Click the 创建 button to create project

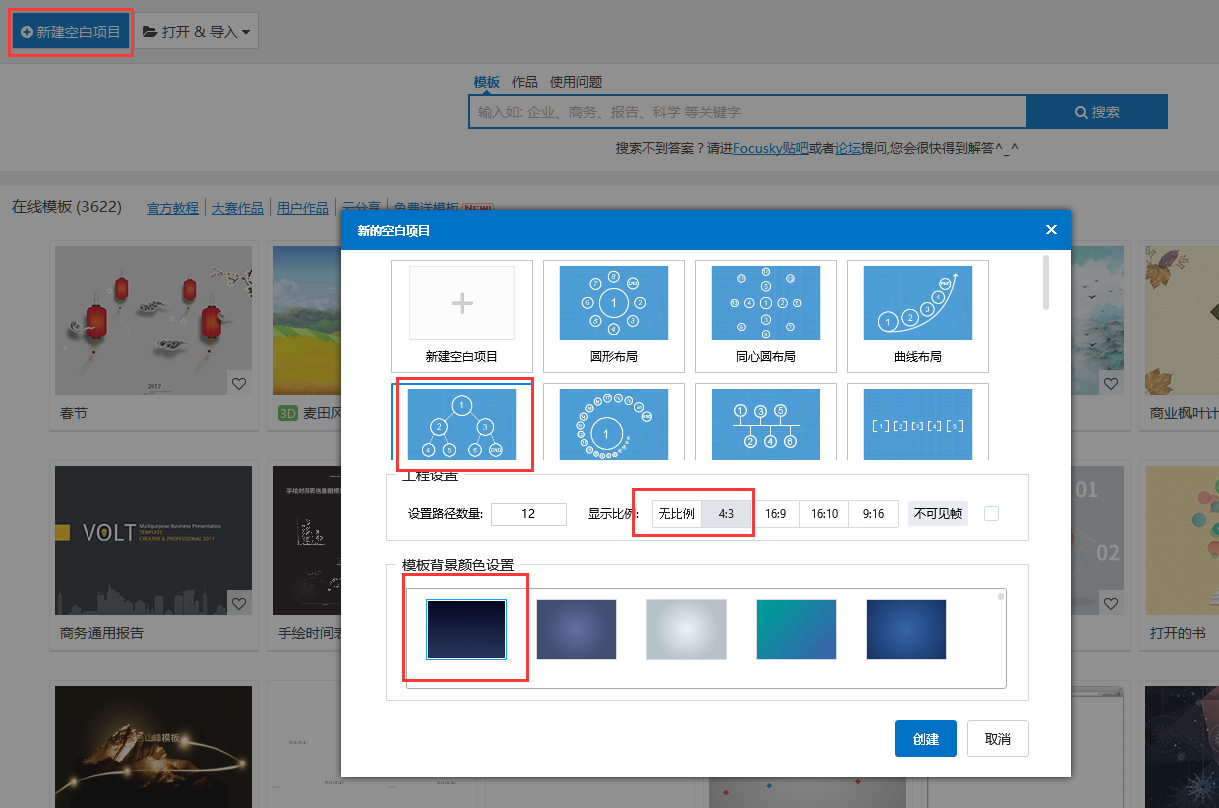pos(925,738)
